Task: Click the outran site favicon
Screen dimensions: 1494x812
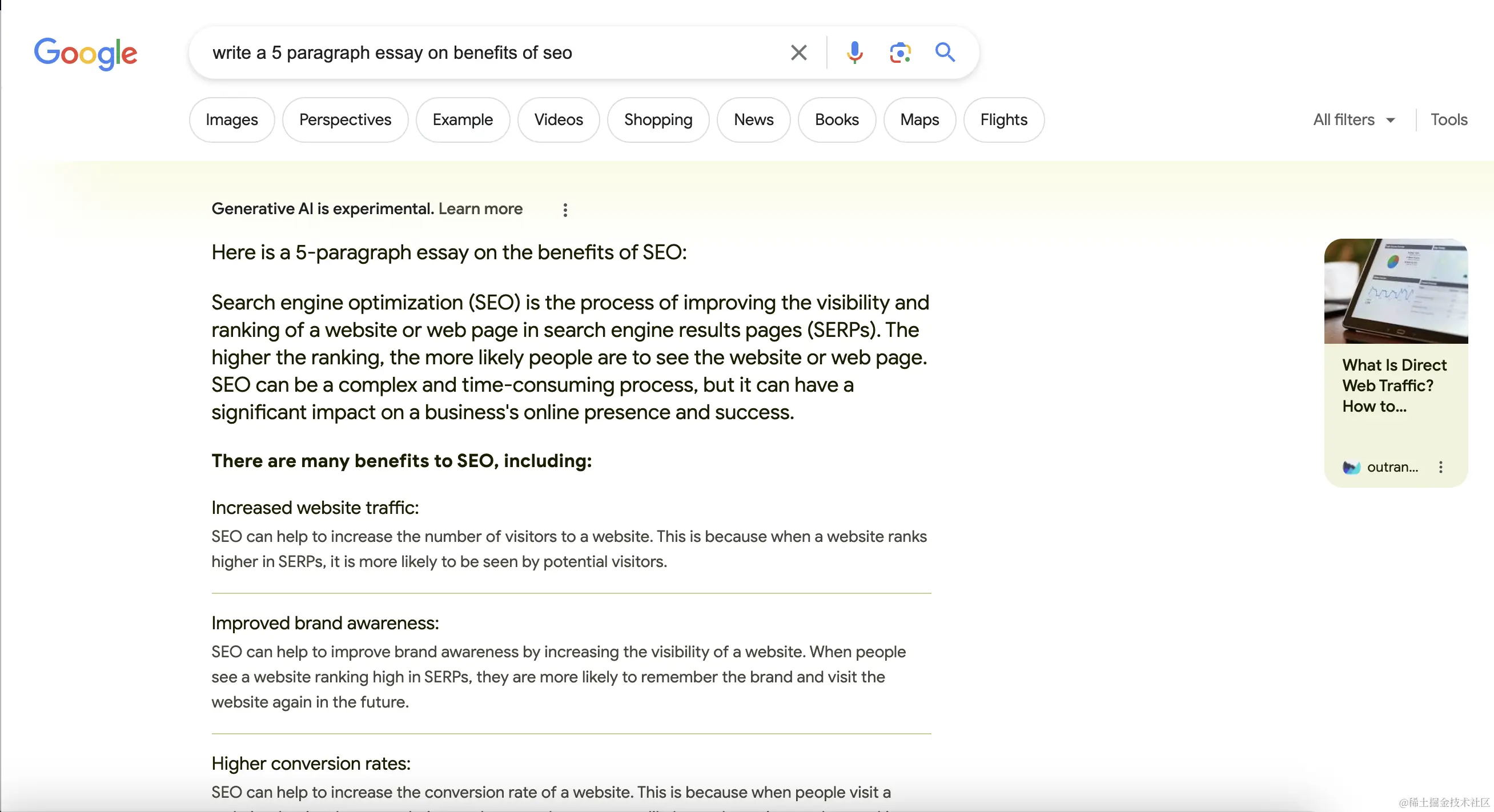Action: [1351, 468]
